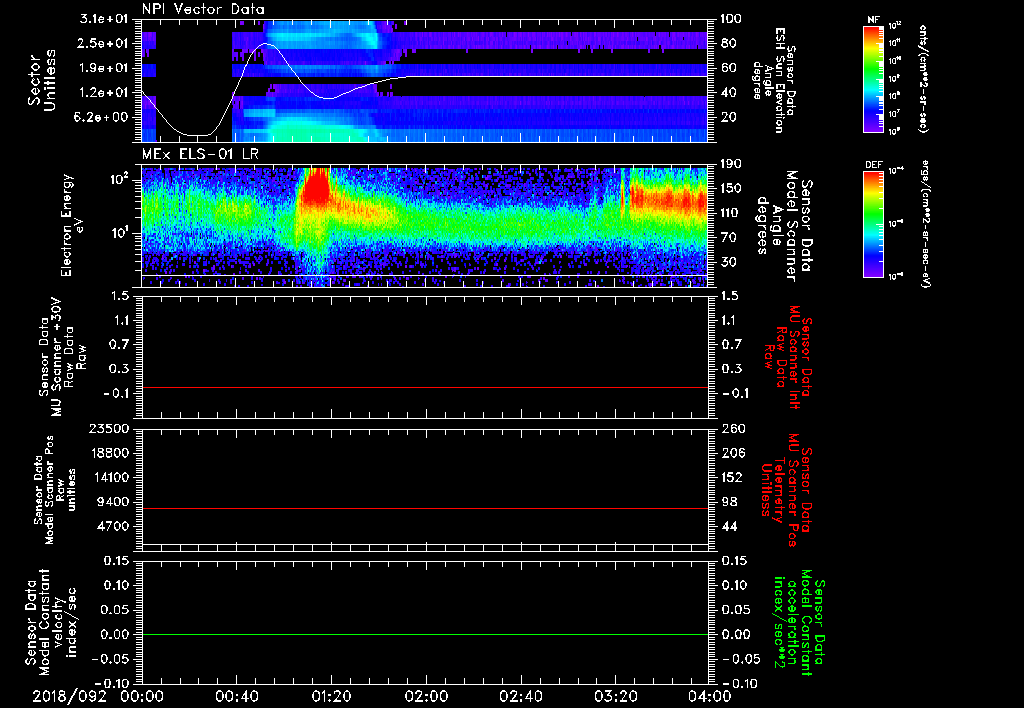
Task: Select the "MEx ELS-01 LR" panel title
Action: coord(200,154)
